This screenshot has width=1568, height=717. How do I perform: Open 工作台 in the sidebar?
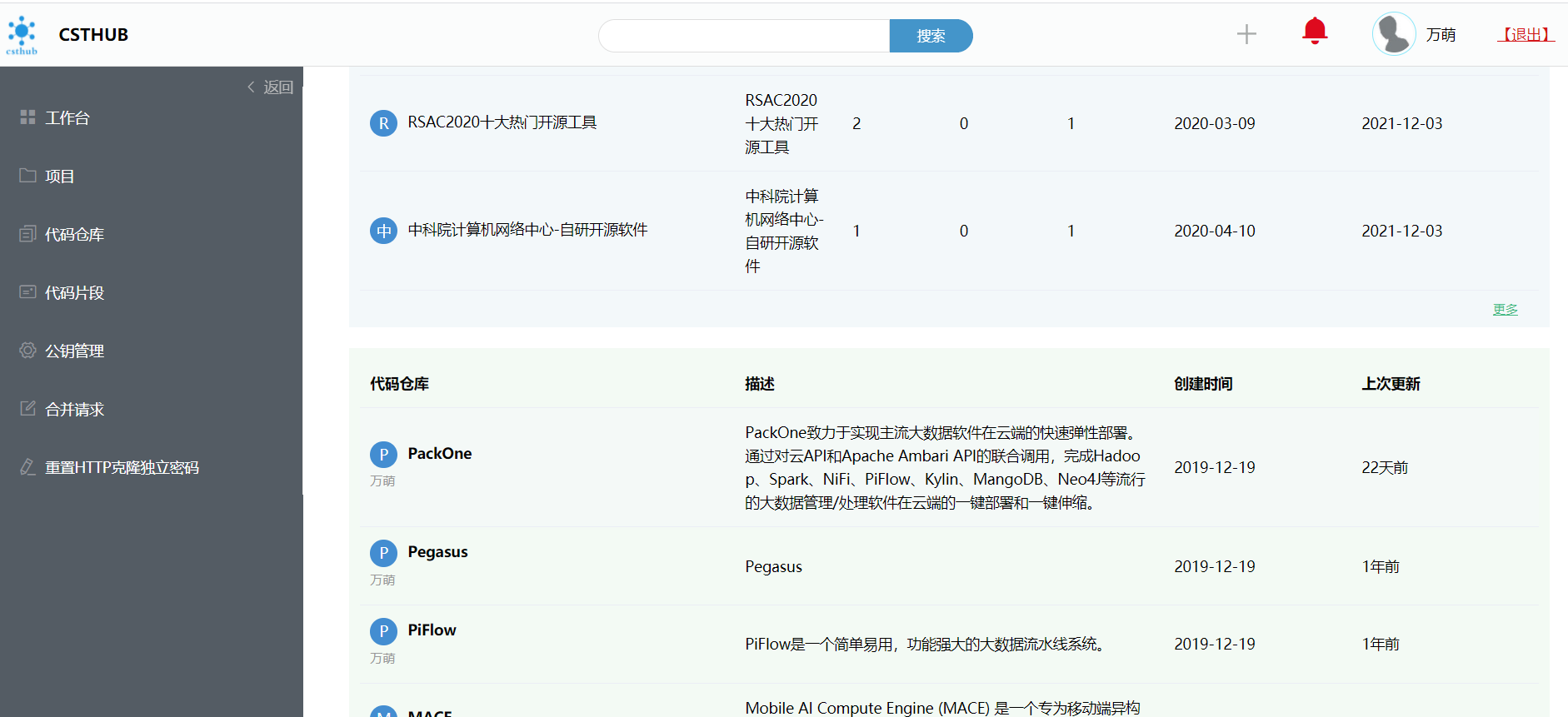pos(67,118)
